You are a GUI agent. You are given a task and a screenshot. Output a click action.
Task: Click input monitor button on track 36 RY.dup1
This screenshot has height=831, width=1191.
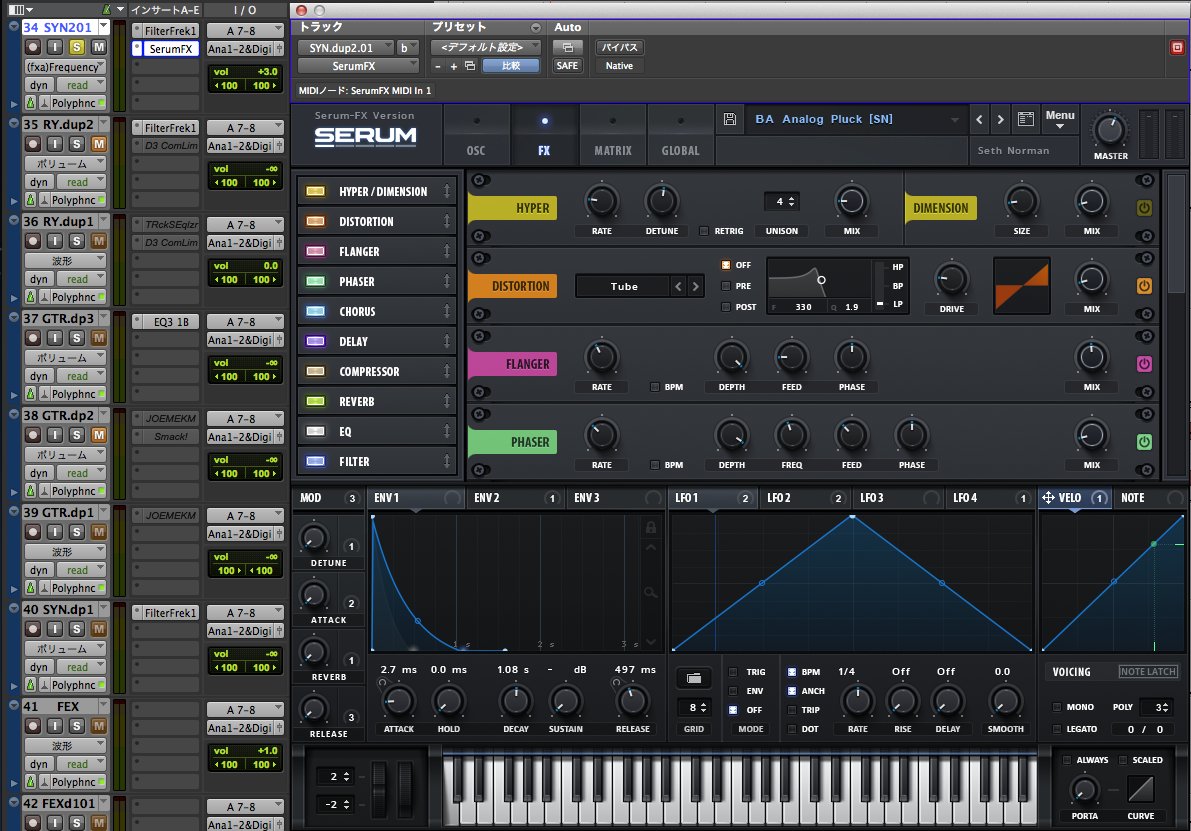coord(55,241)
